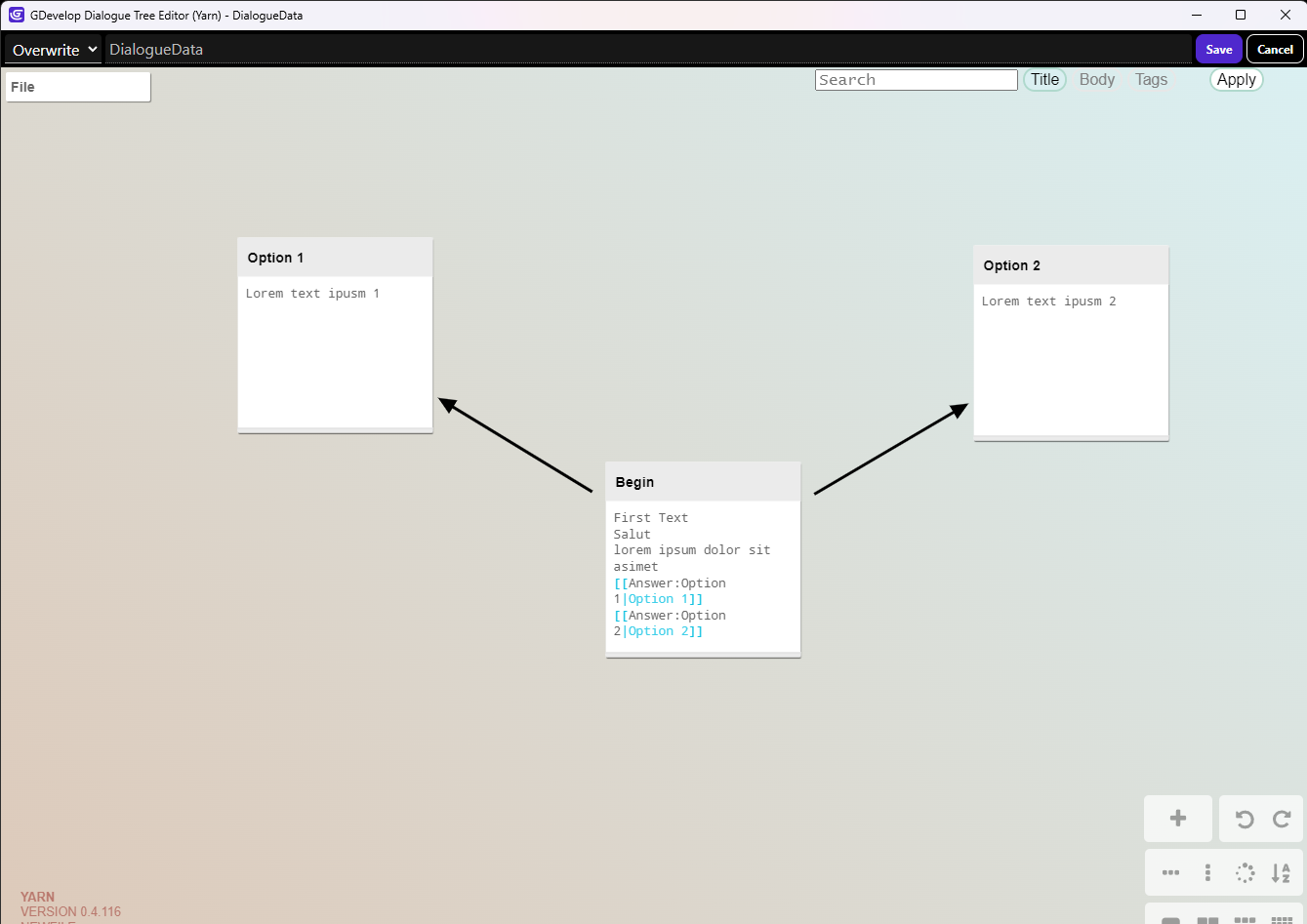
Task: Add a new dialogue node
Action: click(1177, 819)
